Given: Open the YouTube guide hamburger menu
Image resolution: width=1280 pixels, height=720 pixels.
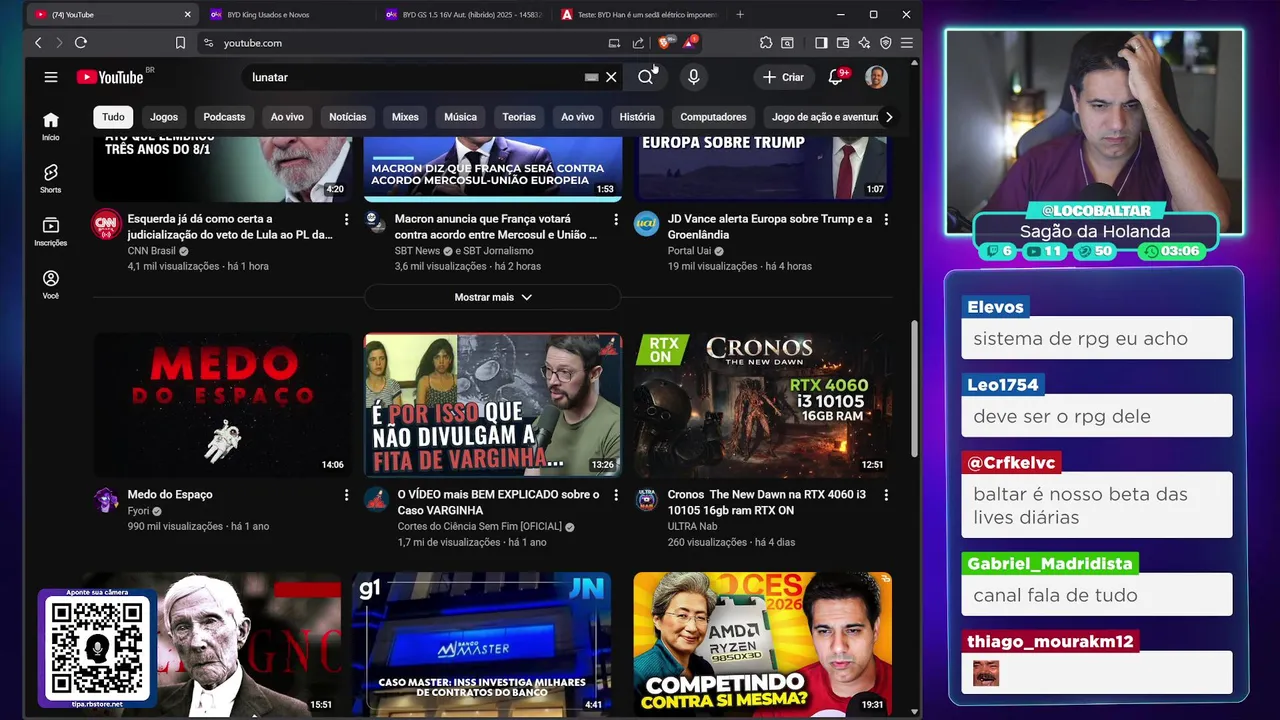Looking at the screenshot, I should 51,77.
